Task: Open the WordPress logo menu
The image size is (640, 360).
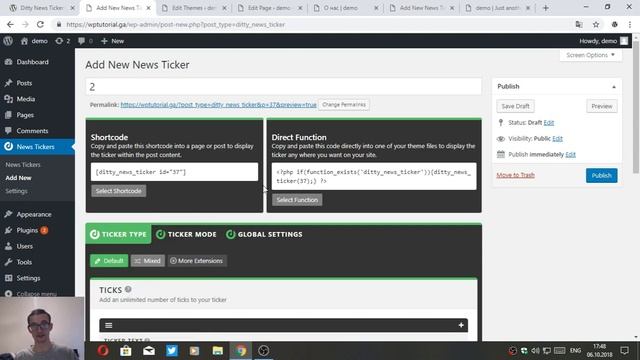Action: (8, 41)
